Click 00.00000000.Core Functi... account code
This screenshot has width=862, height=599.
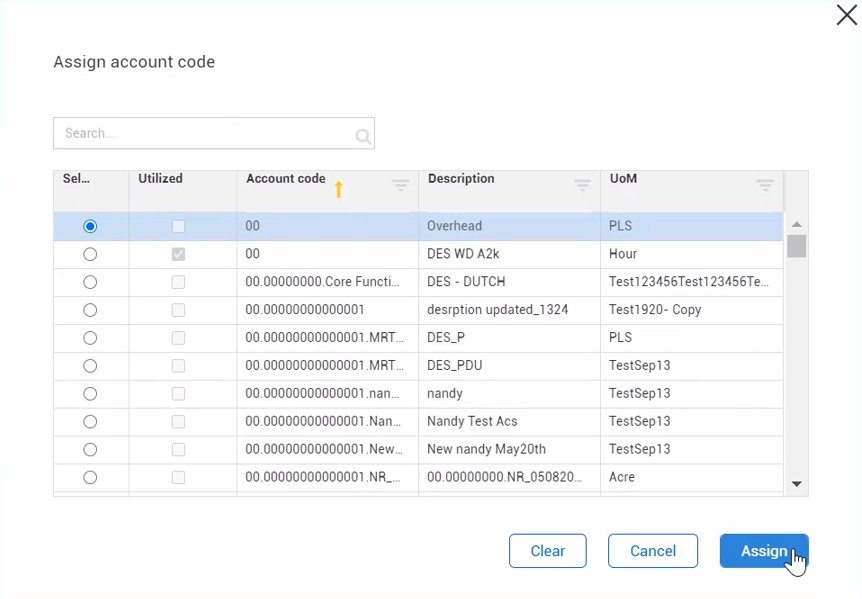click(x=328, y=282)
